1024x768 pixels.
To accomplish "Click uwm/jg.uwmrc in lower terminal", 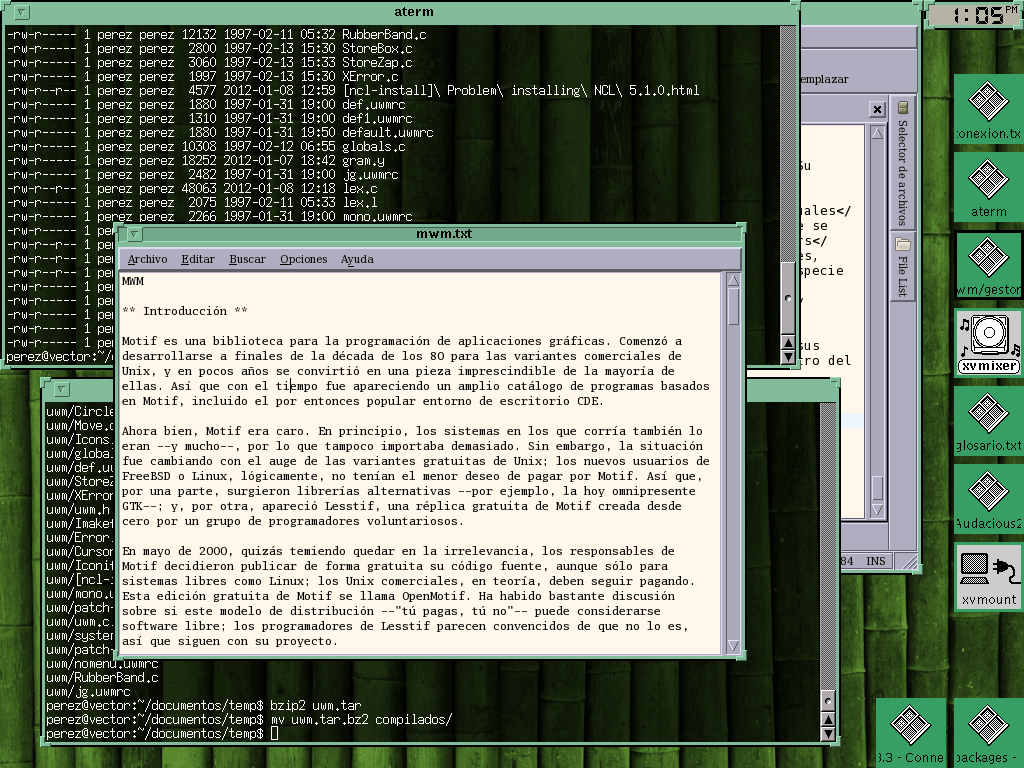I will [88, 692].
